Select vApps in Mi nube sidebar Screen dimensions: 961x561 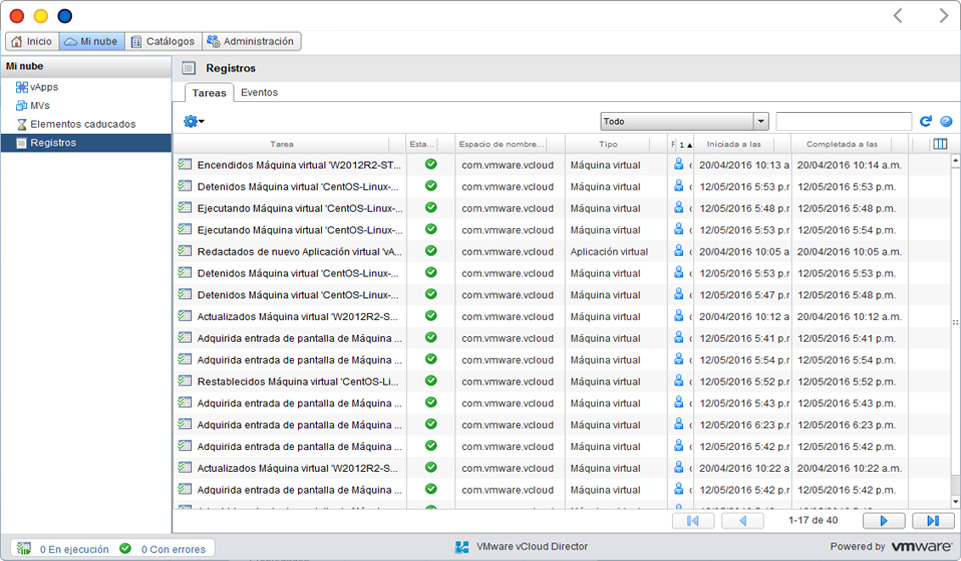tap(44, 87)
